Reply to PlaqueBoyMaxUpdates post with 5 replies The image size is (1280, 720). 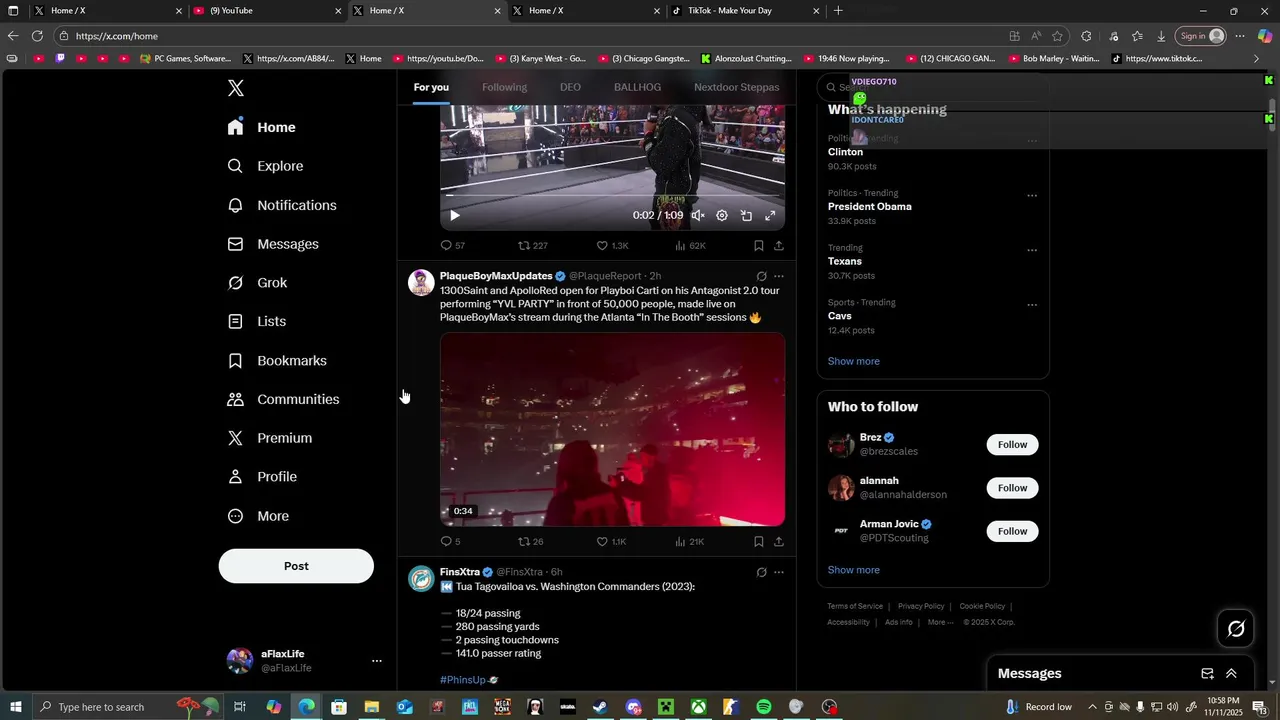[450, 542]
